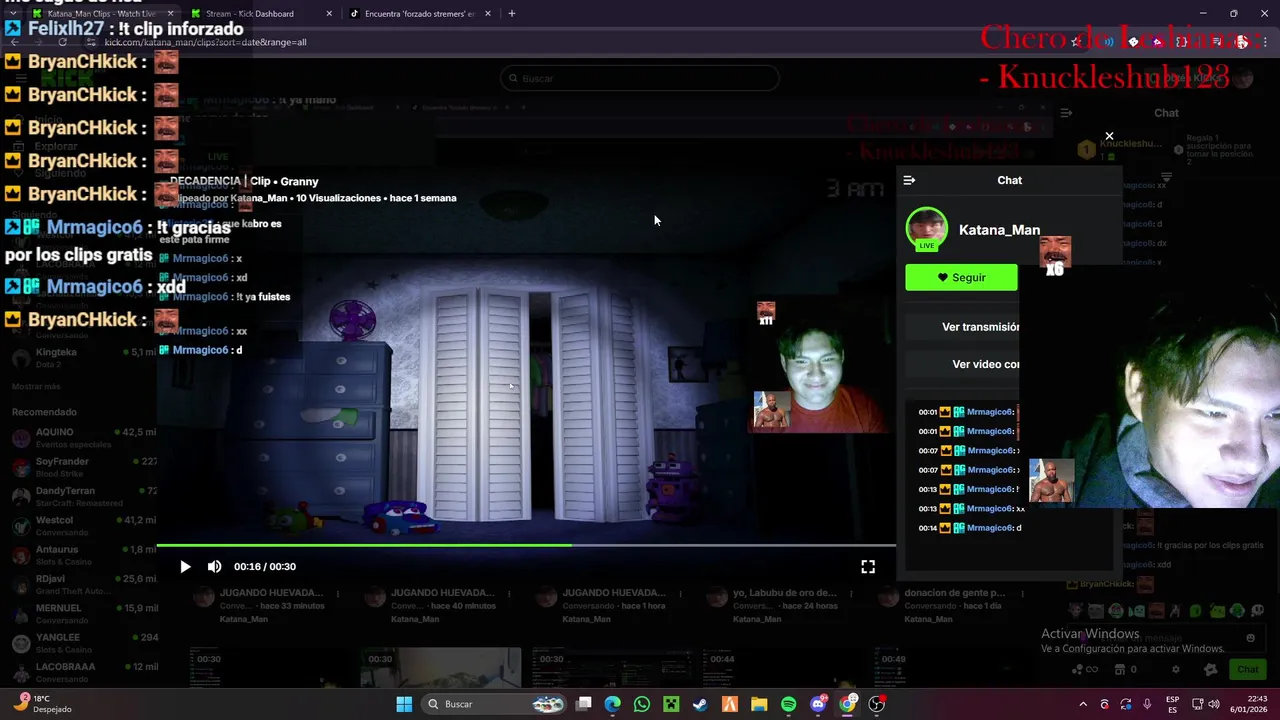The width and height of the screenshot is (1280, 720).
Task: Open the SoyFrander recommended channel
Action: 84,466
